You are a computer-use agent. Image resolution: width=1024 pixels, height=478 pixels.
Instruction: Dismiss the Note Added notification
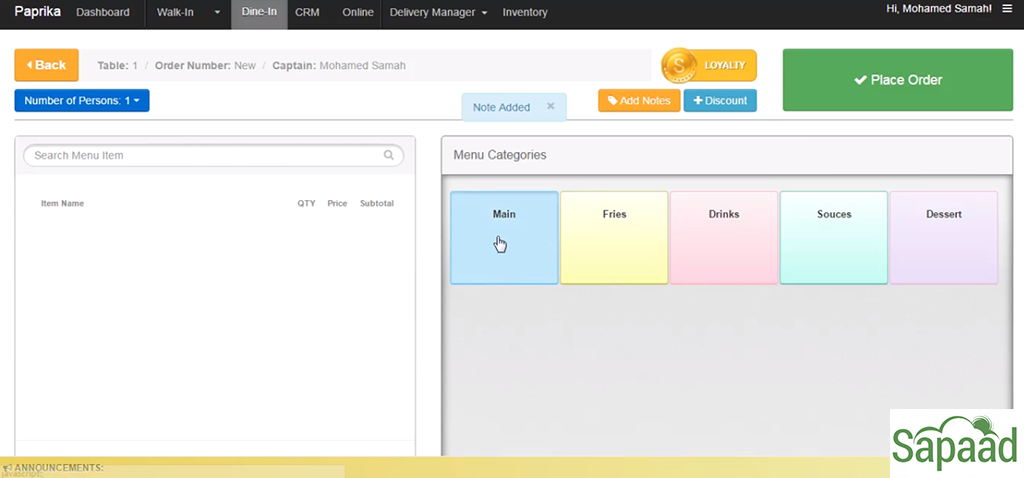click(x=551, y=106)
